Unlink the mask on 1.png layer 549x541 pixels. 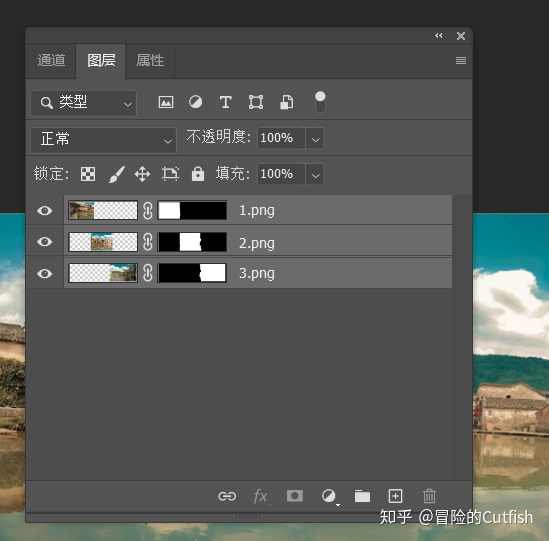point(148,210)
